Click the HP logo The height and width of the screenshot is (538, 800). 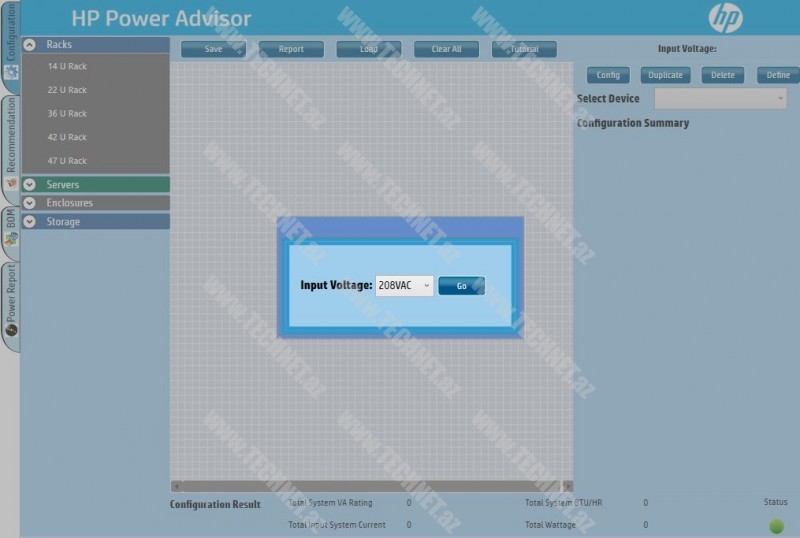725,18
